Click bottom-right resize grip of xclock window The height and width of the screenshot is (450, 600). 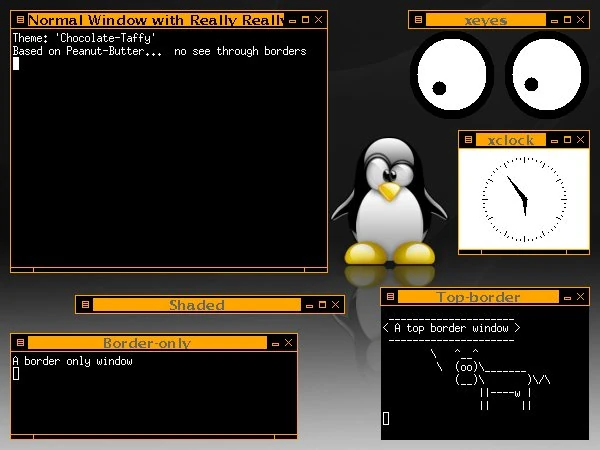tap(578, 252)
